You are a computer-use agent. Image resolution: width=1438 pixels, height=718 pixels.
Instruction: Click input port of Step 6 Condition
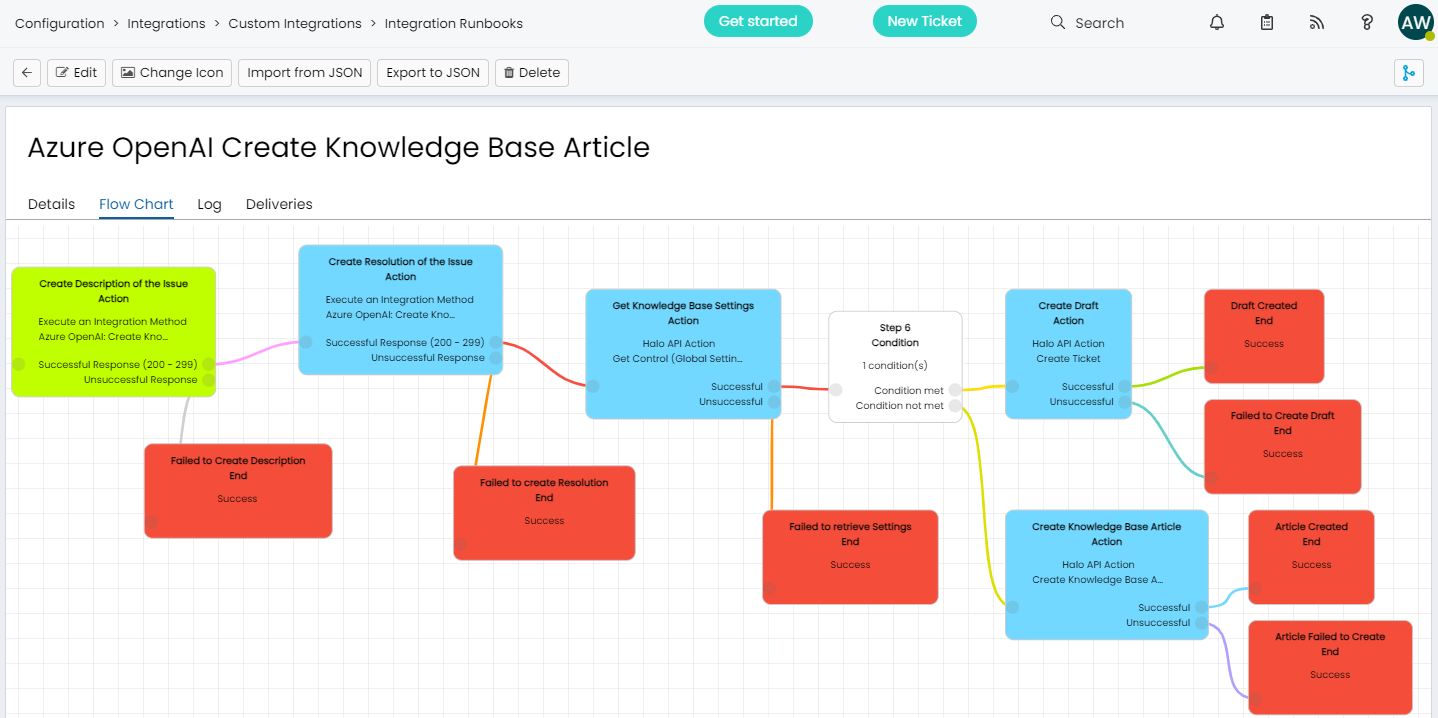[x=836, y=390]
